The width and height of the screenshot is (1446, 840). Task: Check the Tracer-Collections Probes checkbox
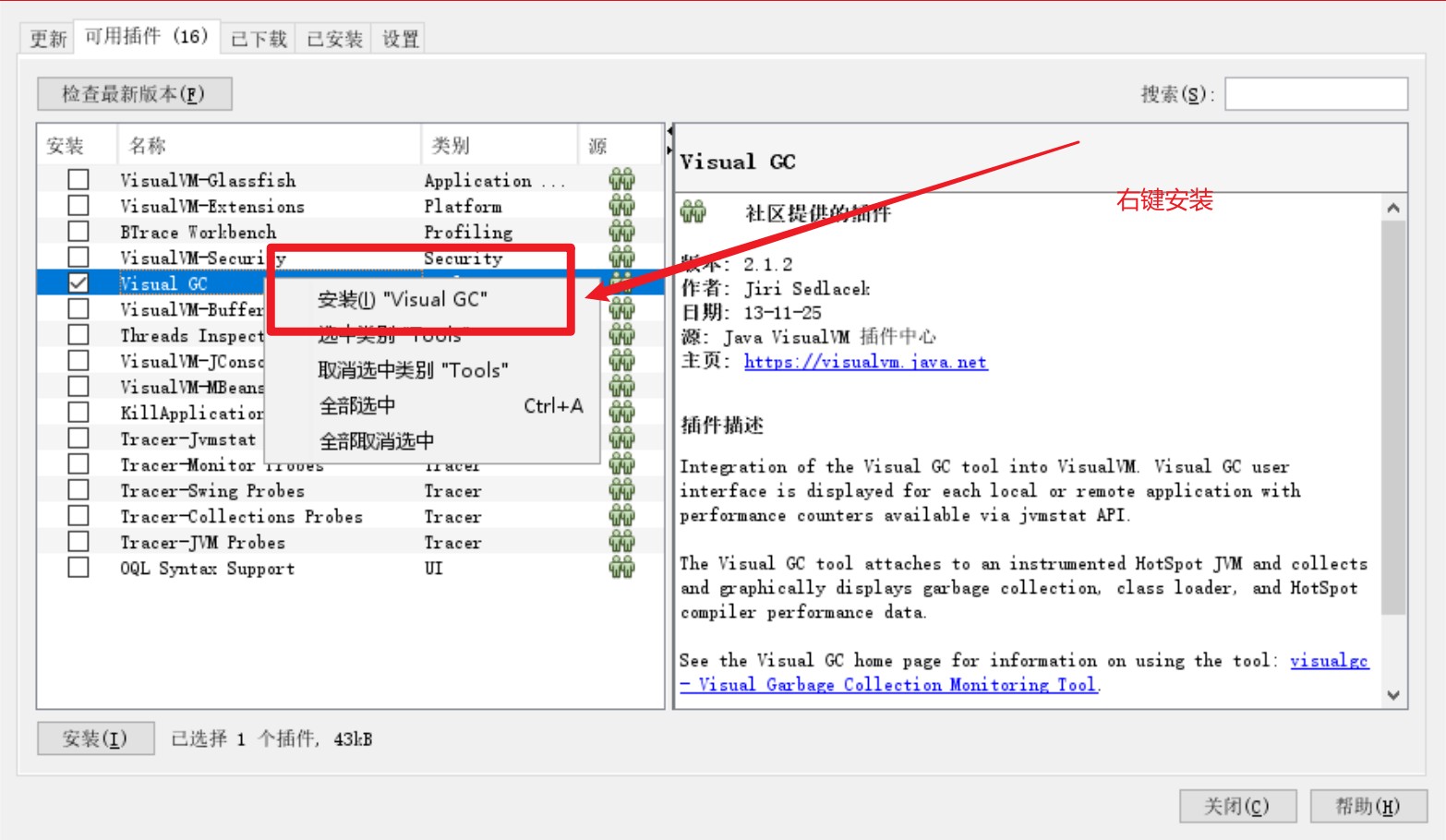(78, 515)
